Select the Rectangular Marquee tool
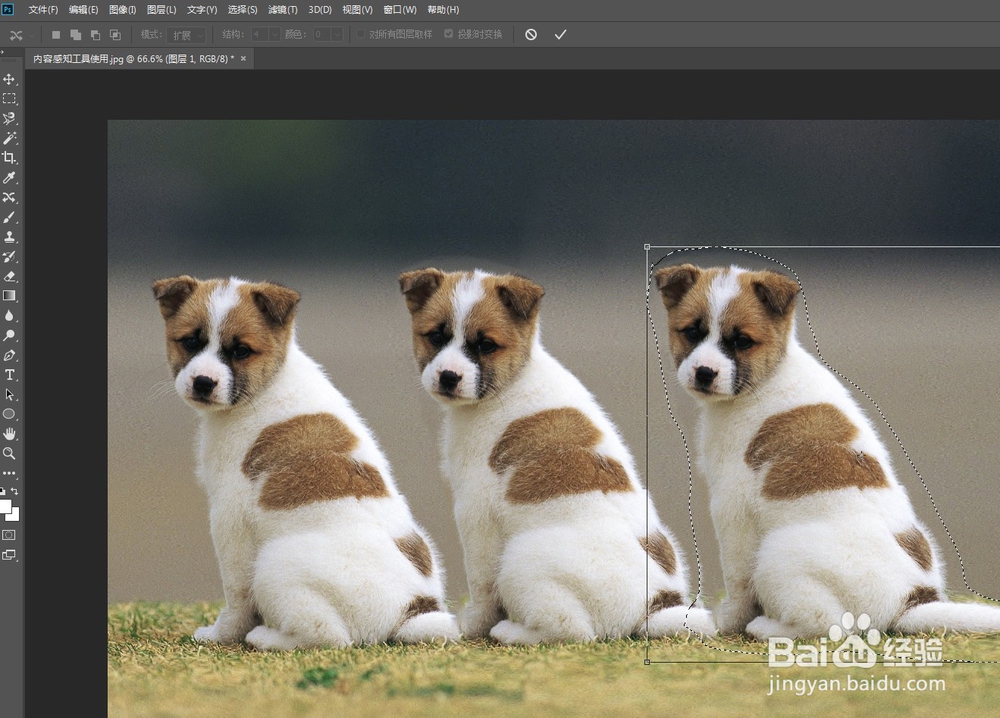1000x718 pixels. (x=9, y=99)
